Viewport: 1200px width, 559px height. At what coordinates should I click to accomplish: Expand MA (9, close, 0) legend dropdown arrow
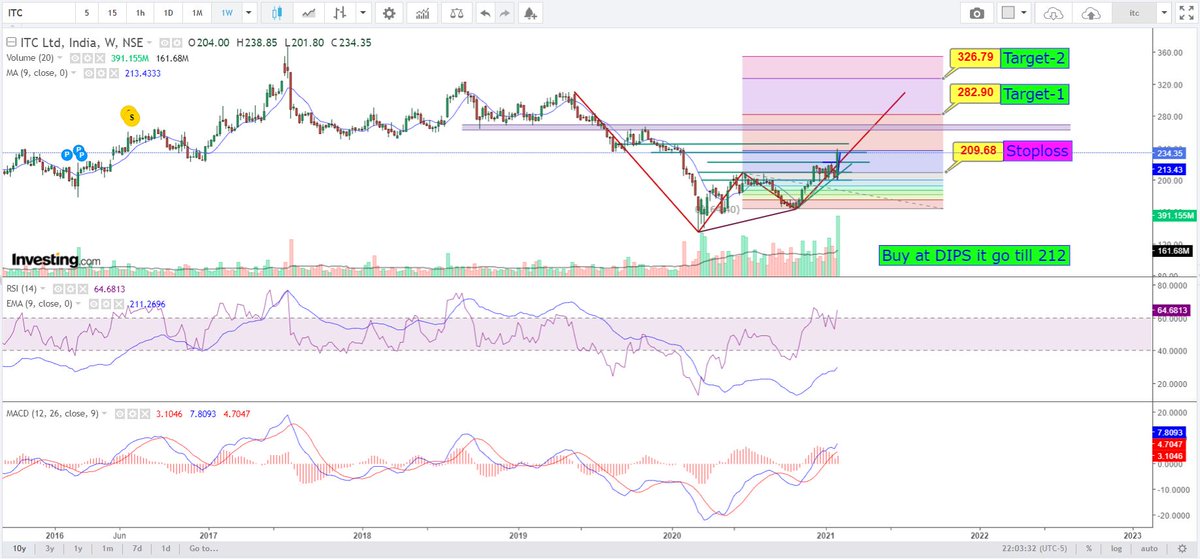click(73, 73)
